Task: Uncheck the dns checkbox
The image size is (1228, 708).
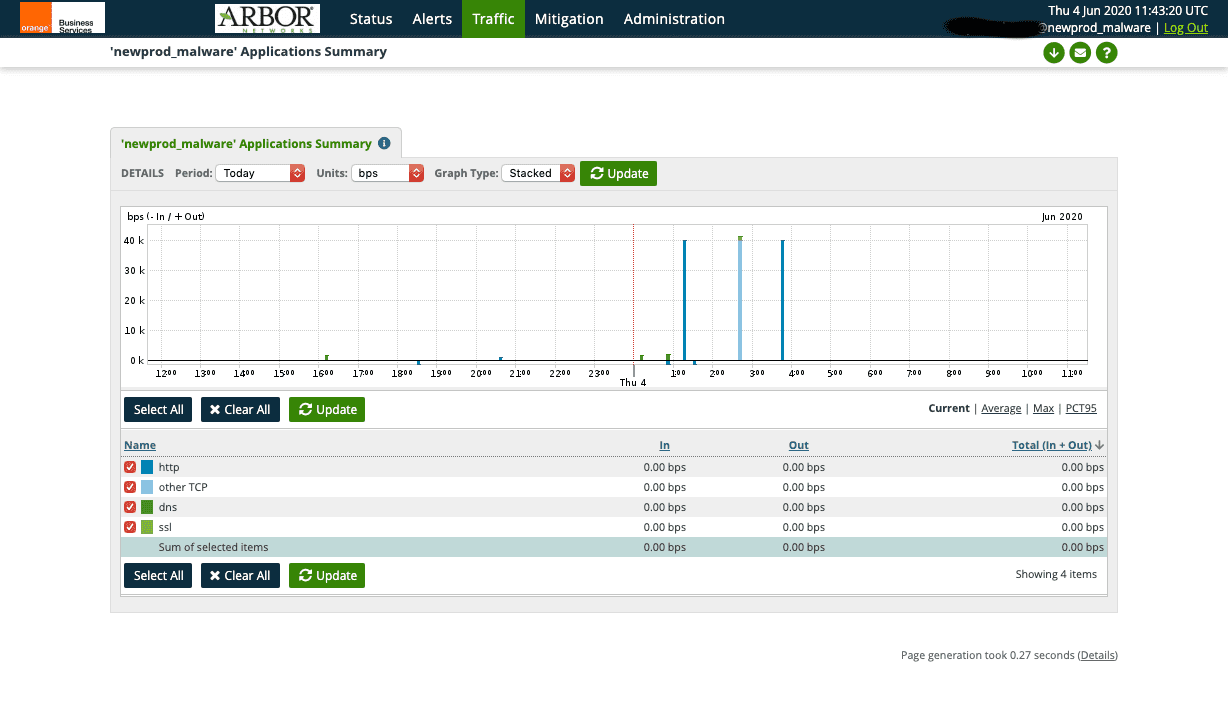Action: [130, 507]
